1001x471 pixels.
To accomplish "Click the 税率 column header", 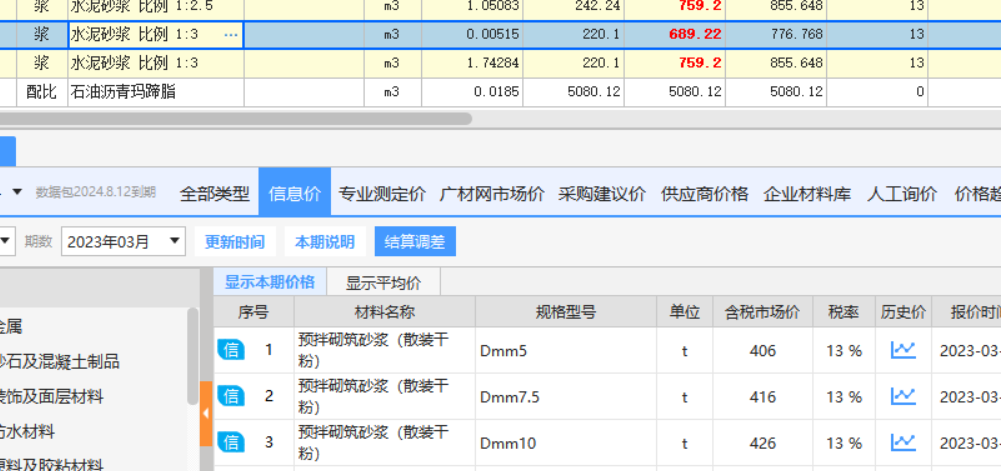I will pyautogui.click(x=843, y=311).
